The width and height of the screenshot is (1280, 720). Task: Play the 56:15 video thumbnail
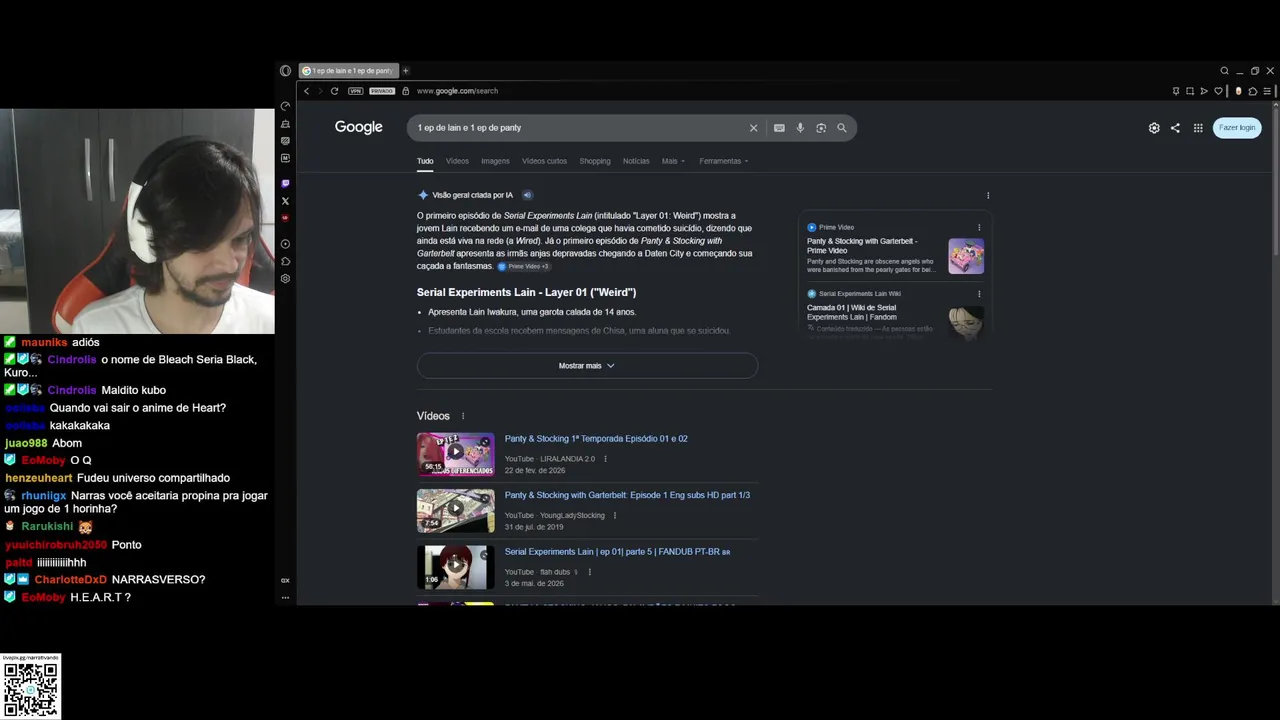(456, 454)
